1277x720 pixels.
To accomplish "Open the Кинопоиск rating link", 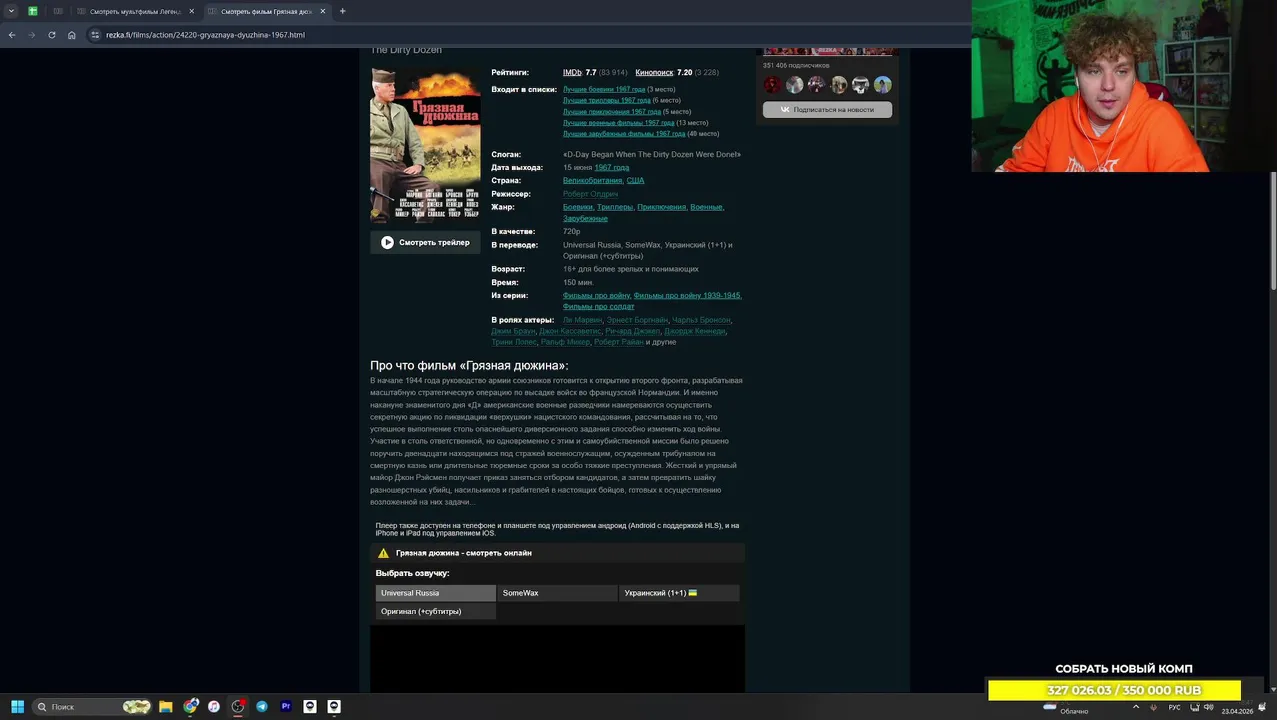I will [x=654, y=73].
